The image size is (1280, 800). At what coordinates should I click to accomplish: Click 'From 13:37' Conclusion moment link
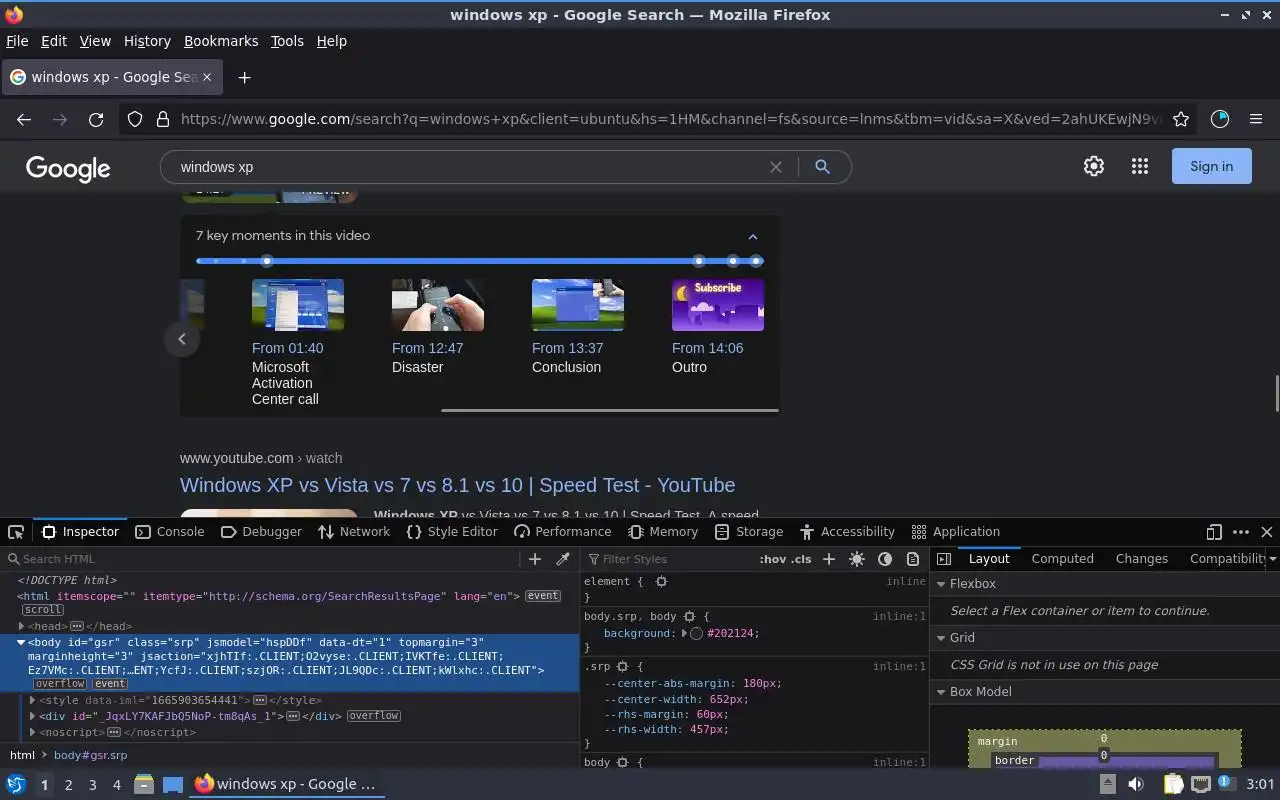tap(567, 348)
